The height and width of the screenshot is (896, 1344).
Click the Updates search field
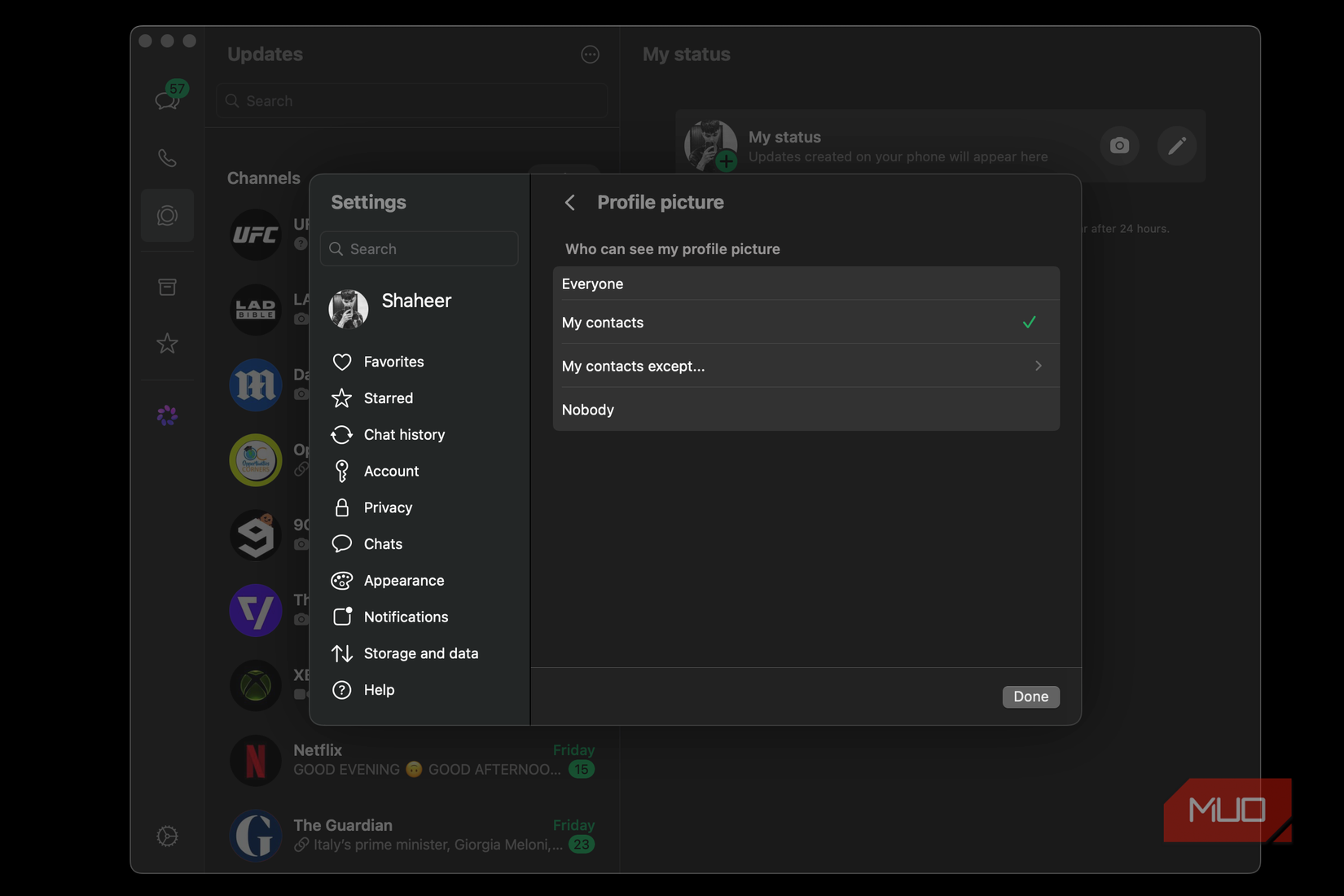coord(412,101)
